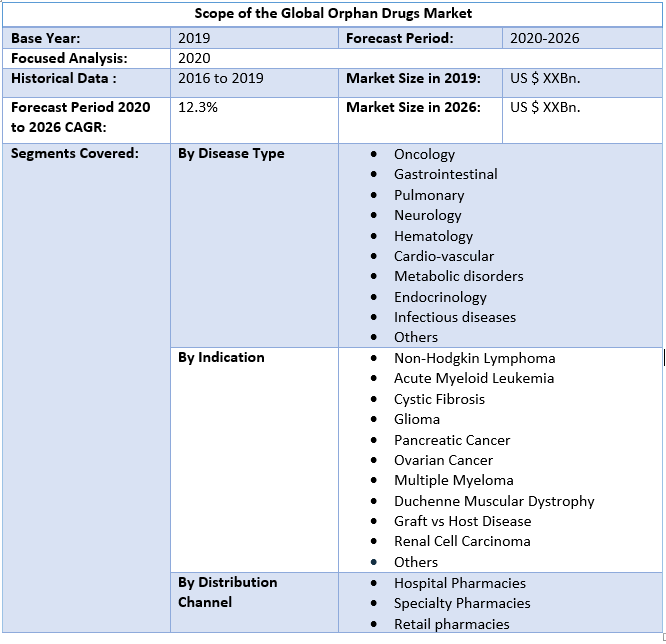Select the 'By Disease Type' segment heading
This screenshot has width=666, height=644.
(x=231, y=153)
